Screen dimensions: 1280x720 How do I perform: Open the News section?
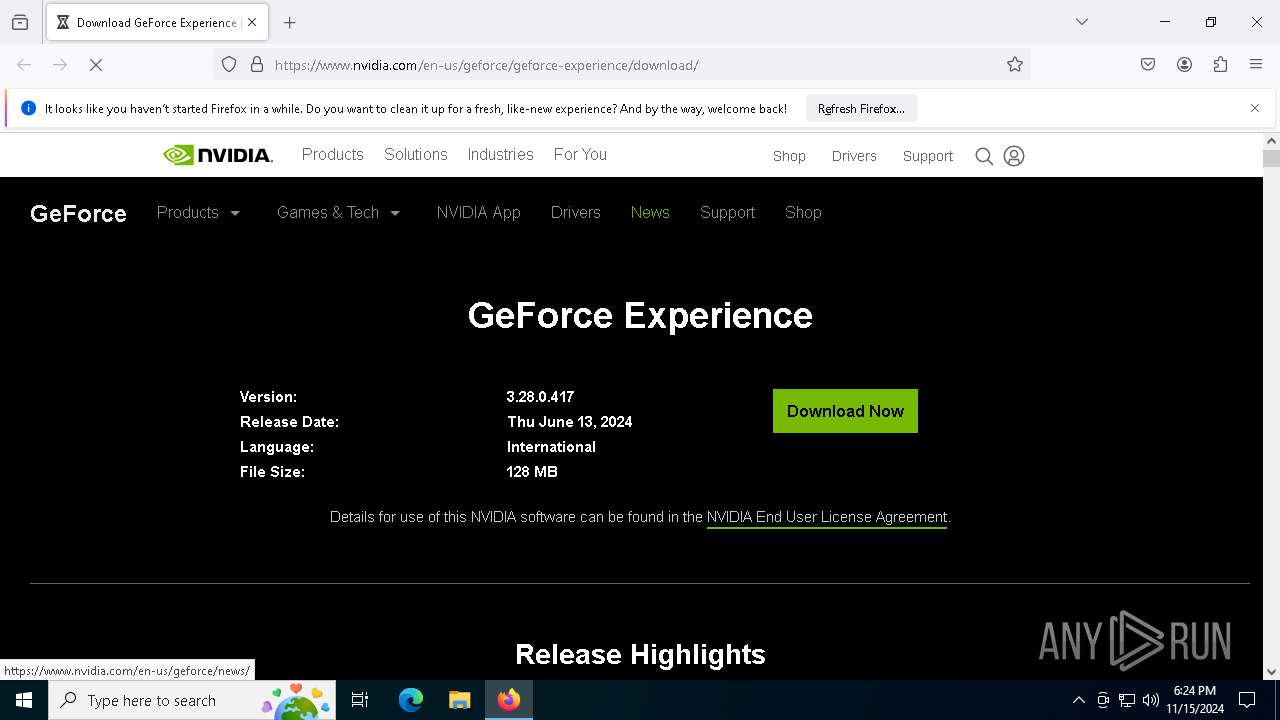click(650, 212)
